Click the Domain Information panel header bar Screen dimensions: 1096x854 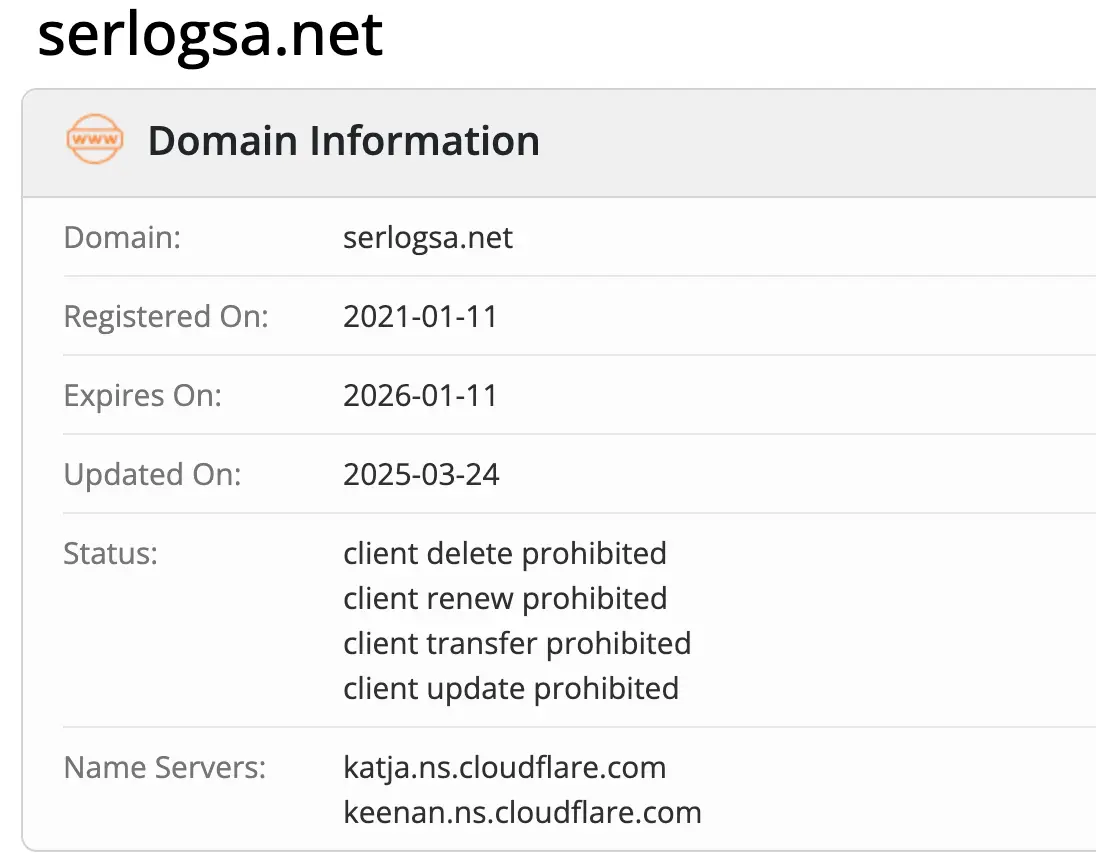(559, 143)
